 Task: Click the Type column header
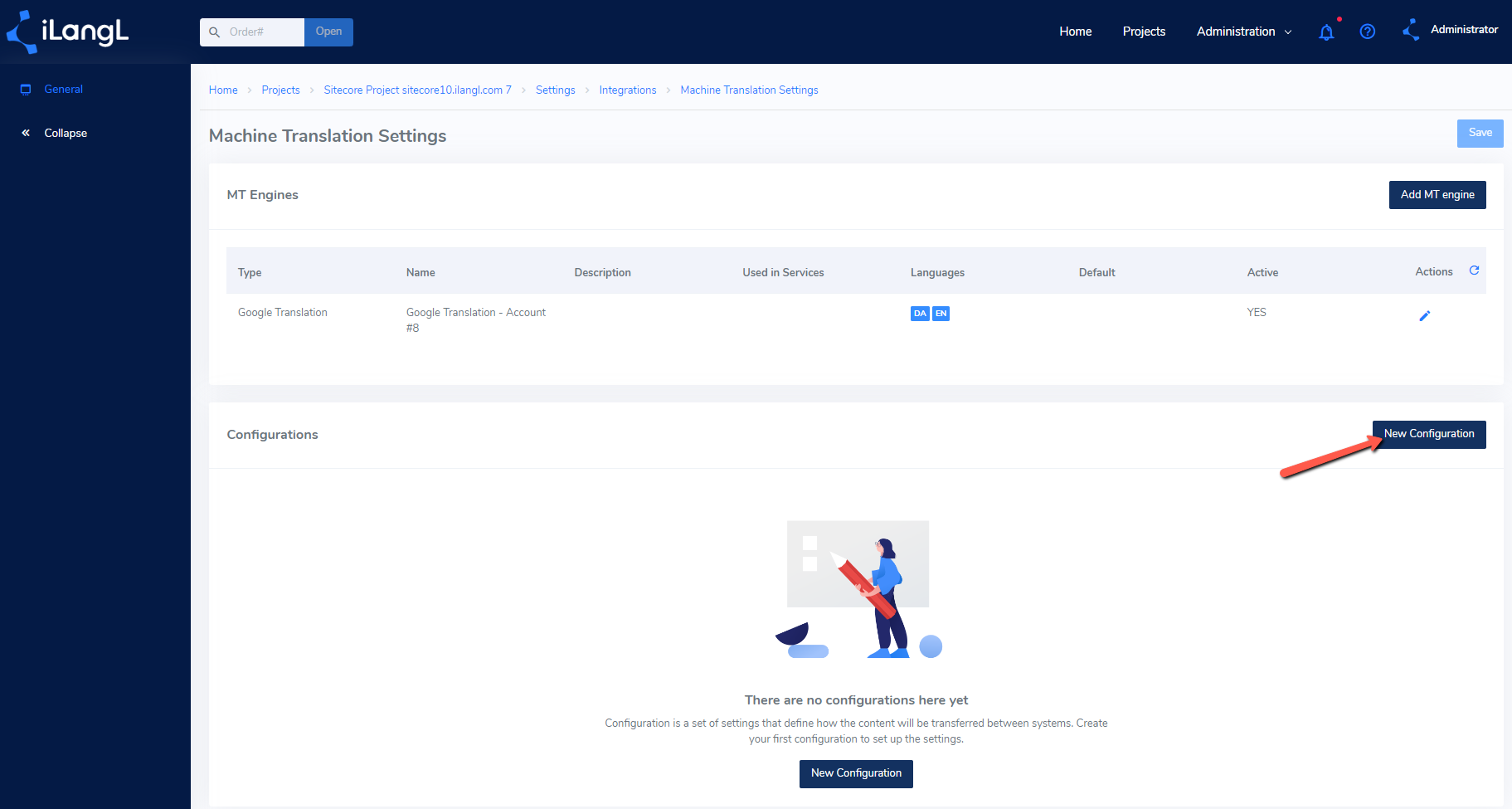(x=250, y=273)
